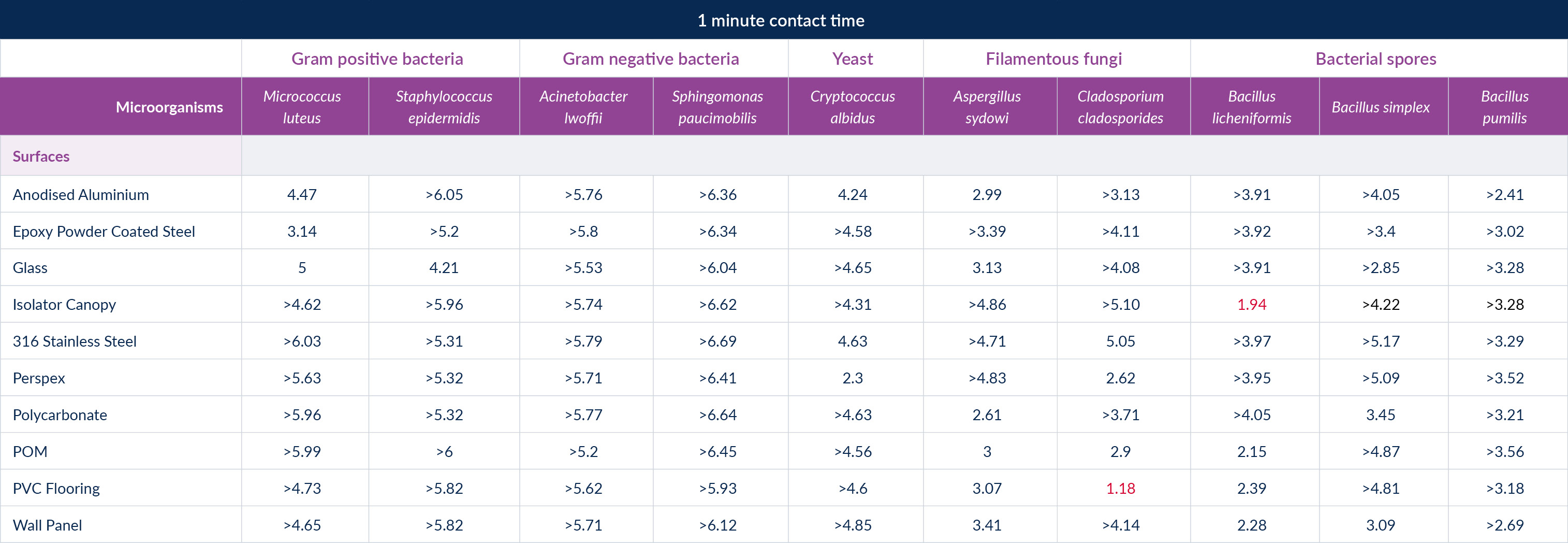Select the 'Bacterial spores' group header

(1375, 59)
